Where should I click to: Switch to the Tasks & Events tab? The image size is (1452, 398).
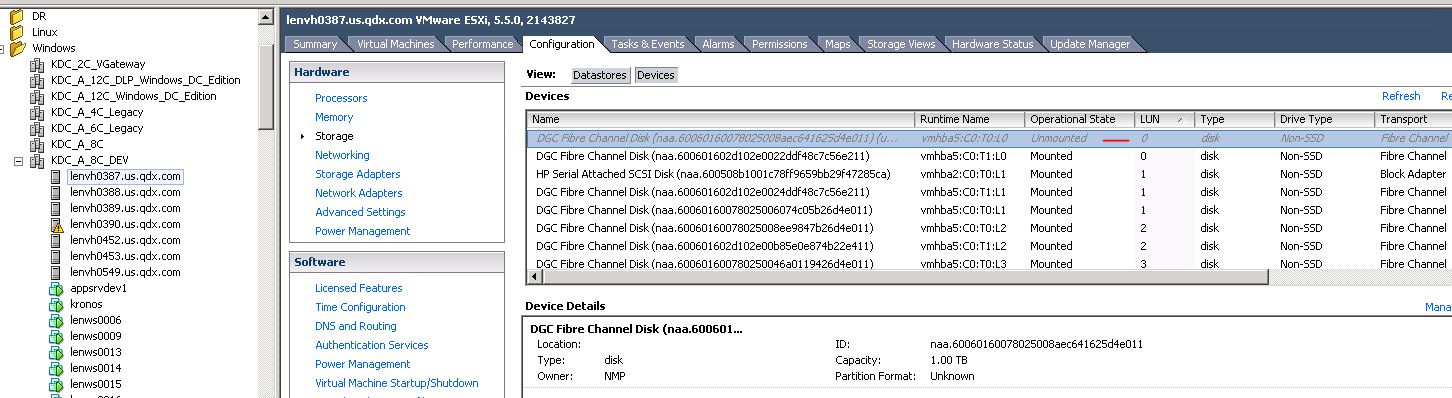(x=647, y=44)
